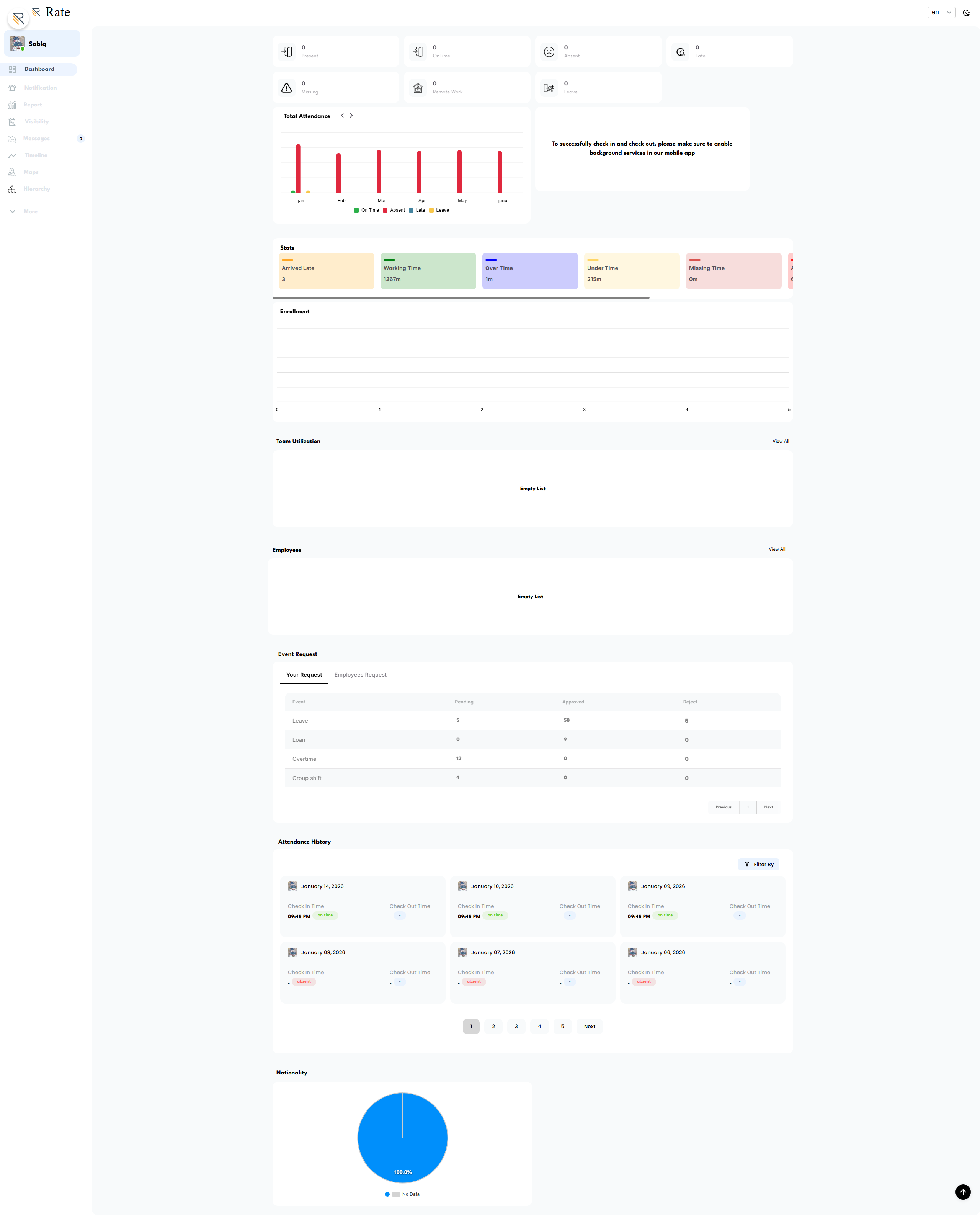
Task: Click the scroll-to-top arrow button
Action: [x=963, y=1192]
